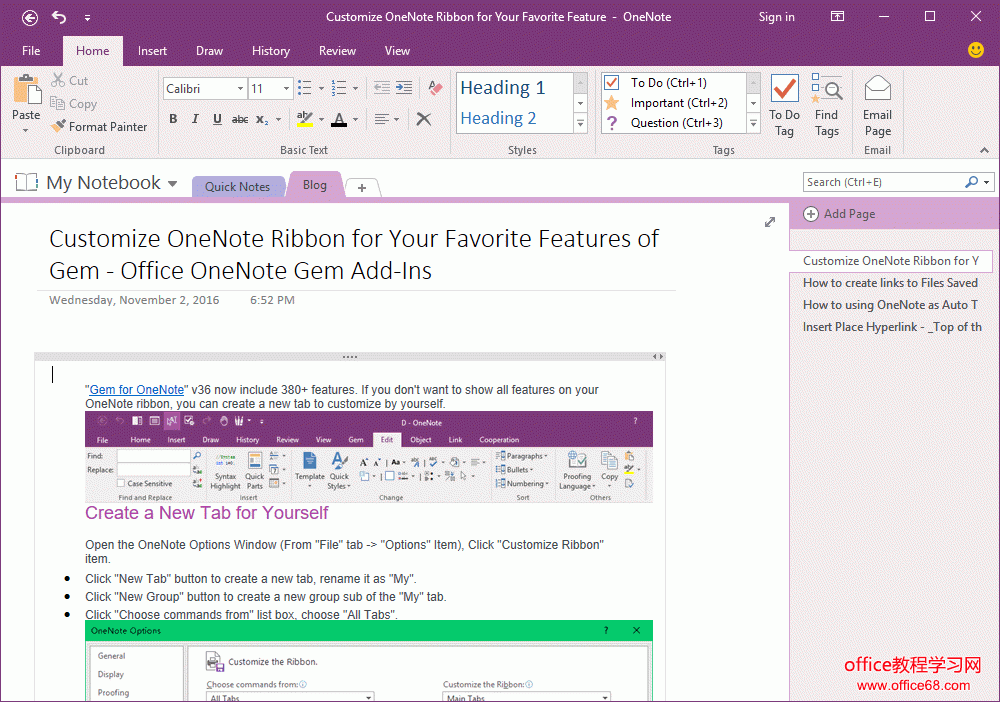Viewport: 1000px width, 702px height.
Task: Open paragraph alignment options
Action: tap(386, 119)
